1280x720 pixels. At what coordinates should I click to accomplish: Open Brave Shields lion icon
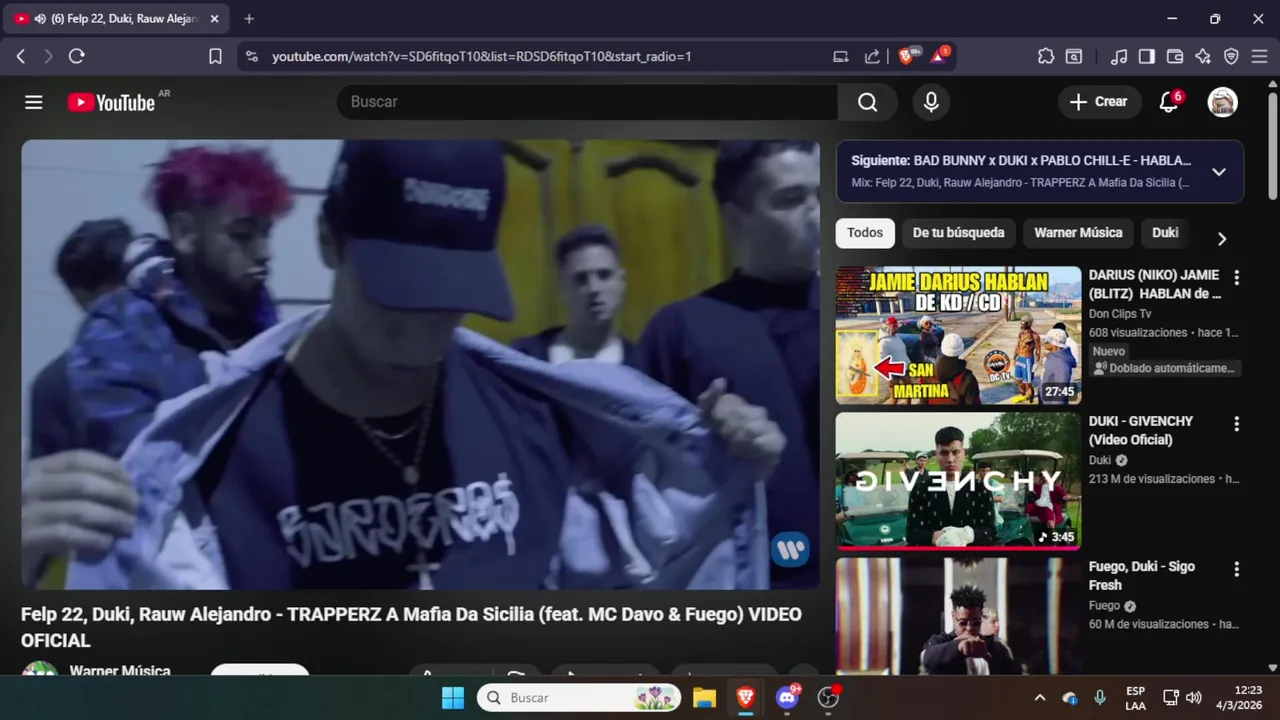(x=907, y=57)
